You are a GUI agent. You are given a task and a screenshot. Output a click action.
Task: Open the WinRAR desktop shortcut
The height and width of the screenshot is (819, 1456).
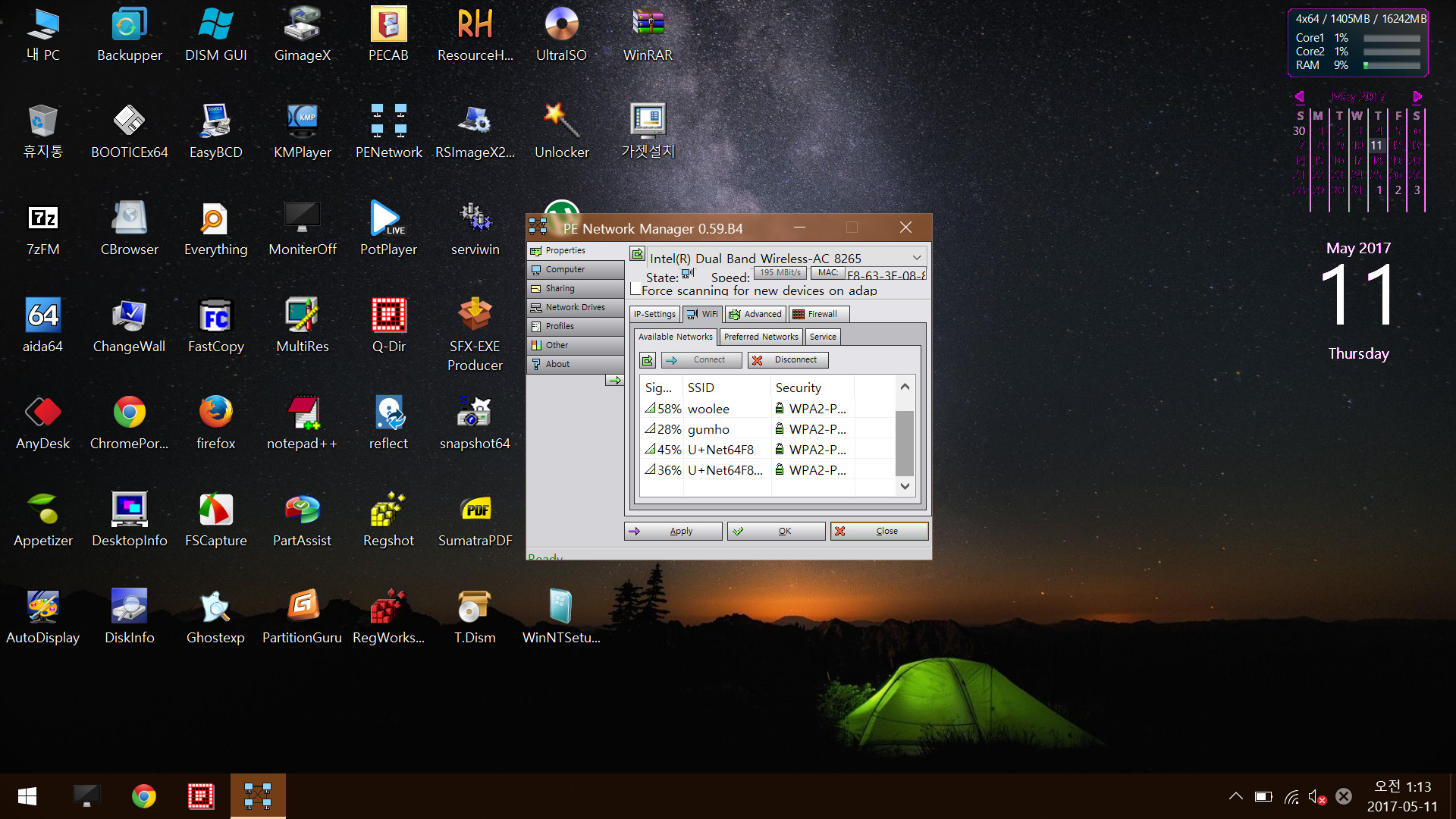tap(648, 35)
